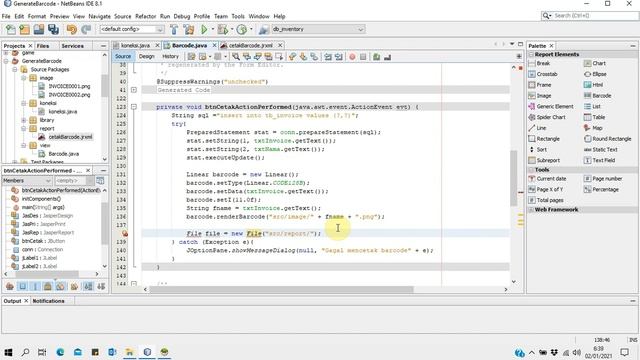This screenshot has width=640, height=360.
Task: Click the Debug Project icon
Action: [222, 29]
